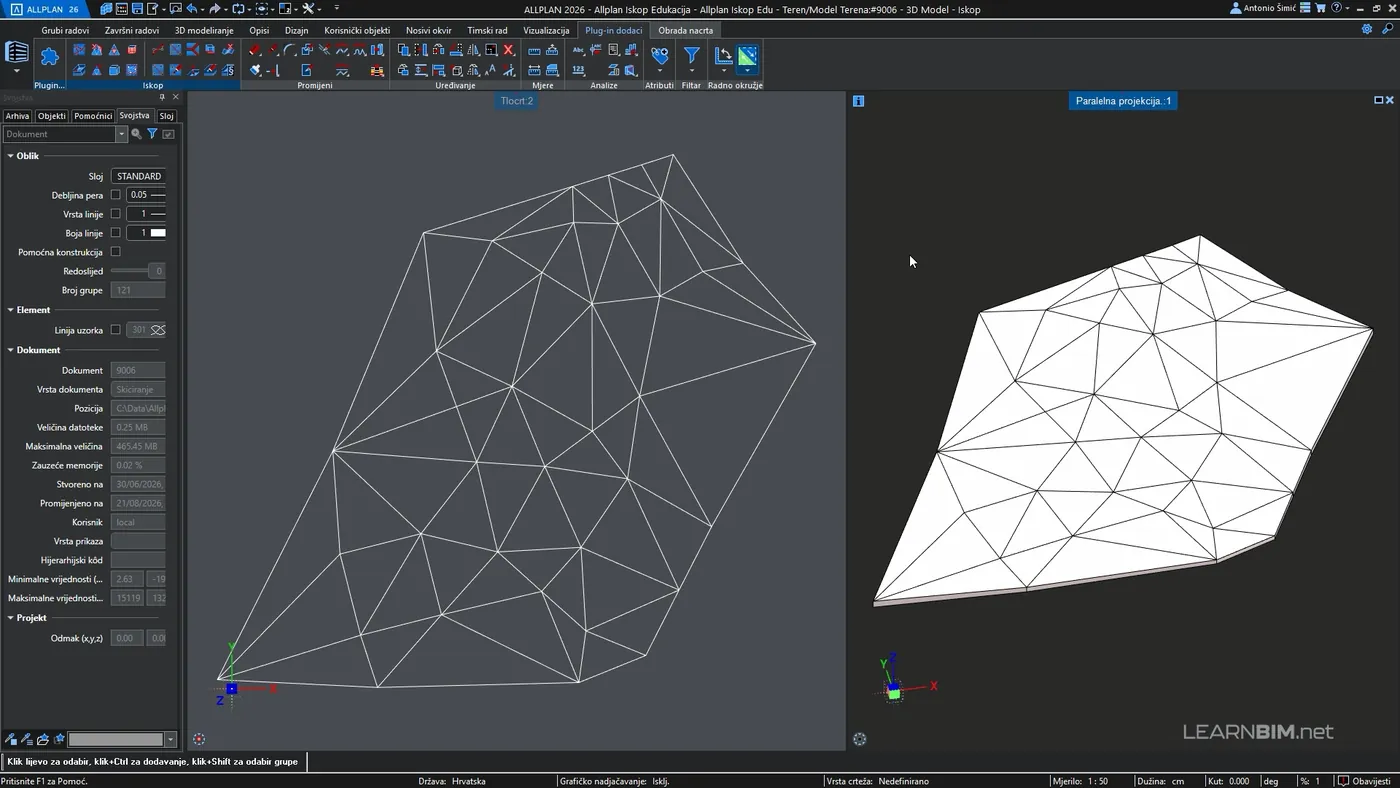This screenshot has height=788, width=1400.
Task: Open the Plugin puzzle-piece tool
Action: (49, 57)
